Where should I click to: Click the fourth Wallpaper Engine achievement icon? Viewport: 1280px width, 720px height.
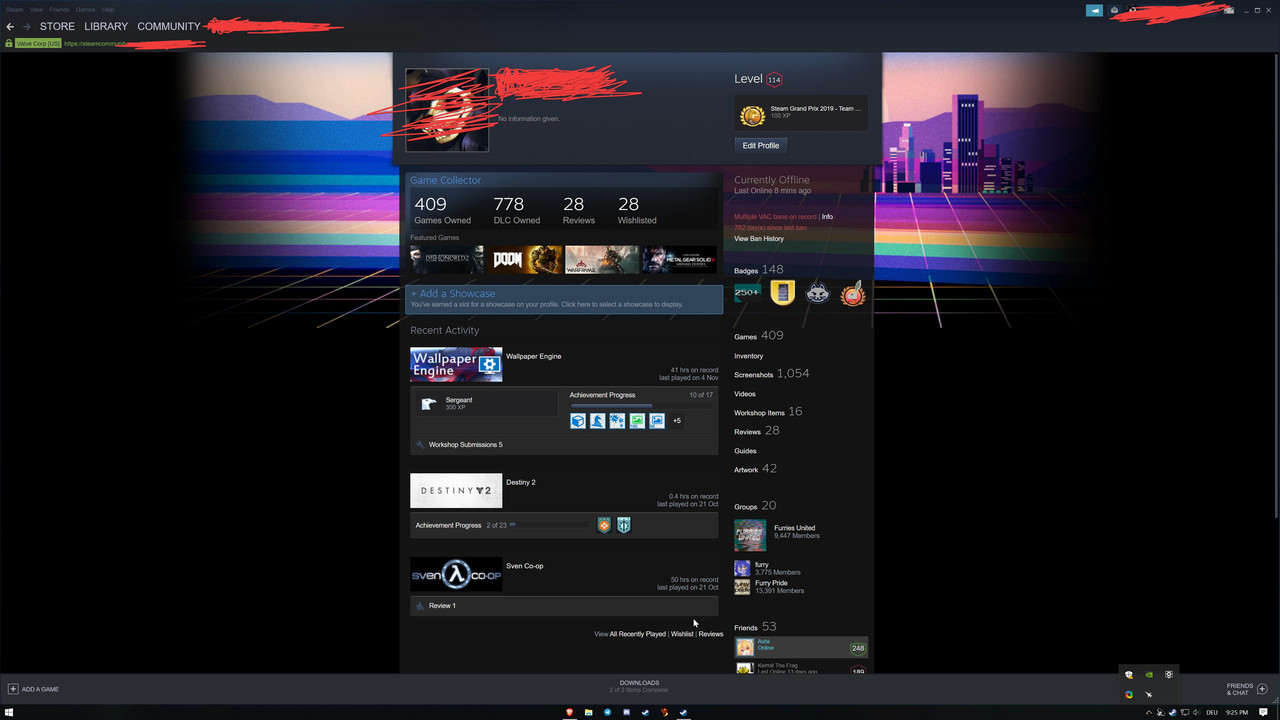tap(637, 421)
